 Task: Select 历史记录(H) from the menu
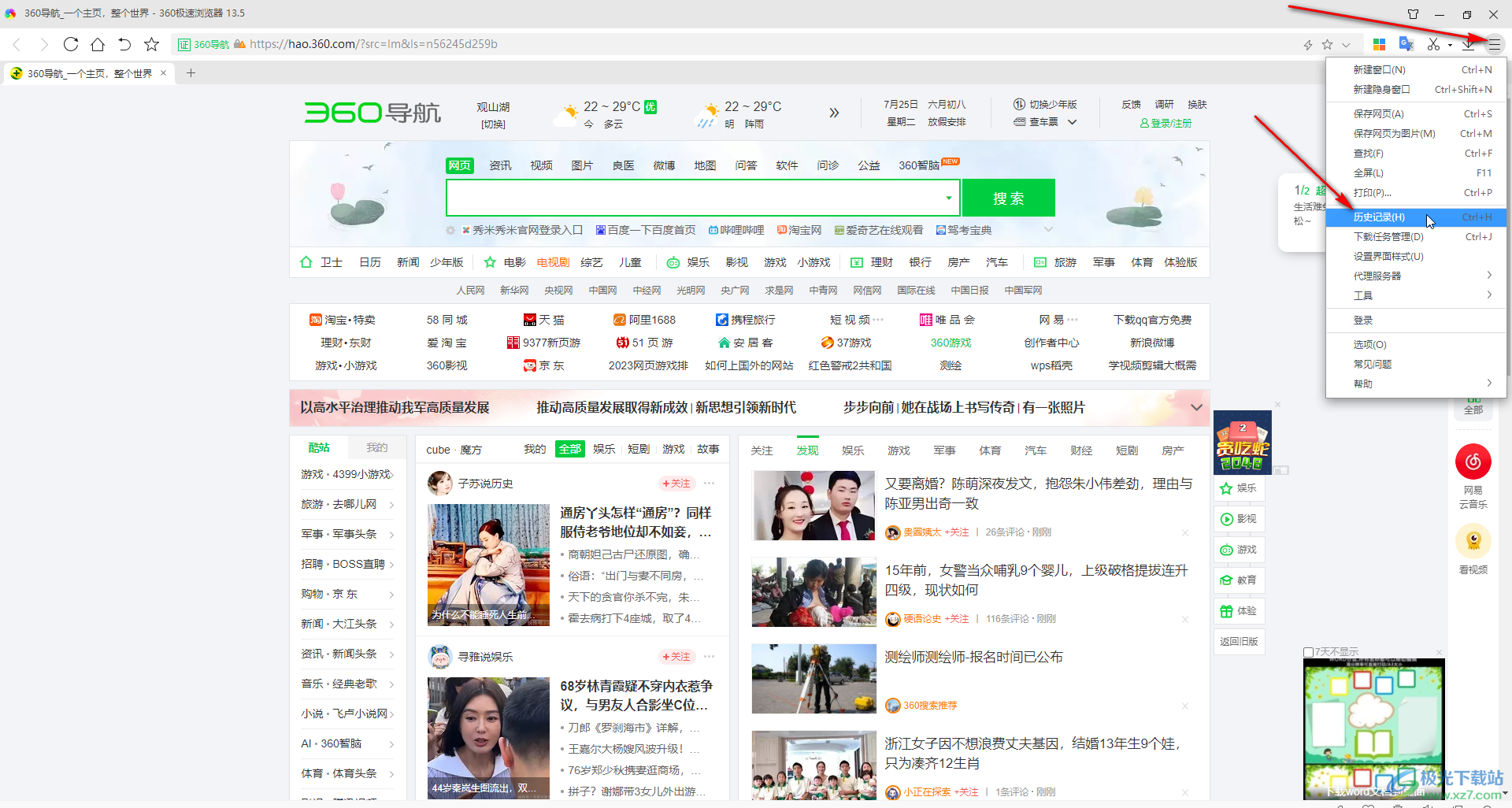pyautogui.click(x=1416, y=217)
